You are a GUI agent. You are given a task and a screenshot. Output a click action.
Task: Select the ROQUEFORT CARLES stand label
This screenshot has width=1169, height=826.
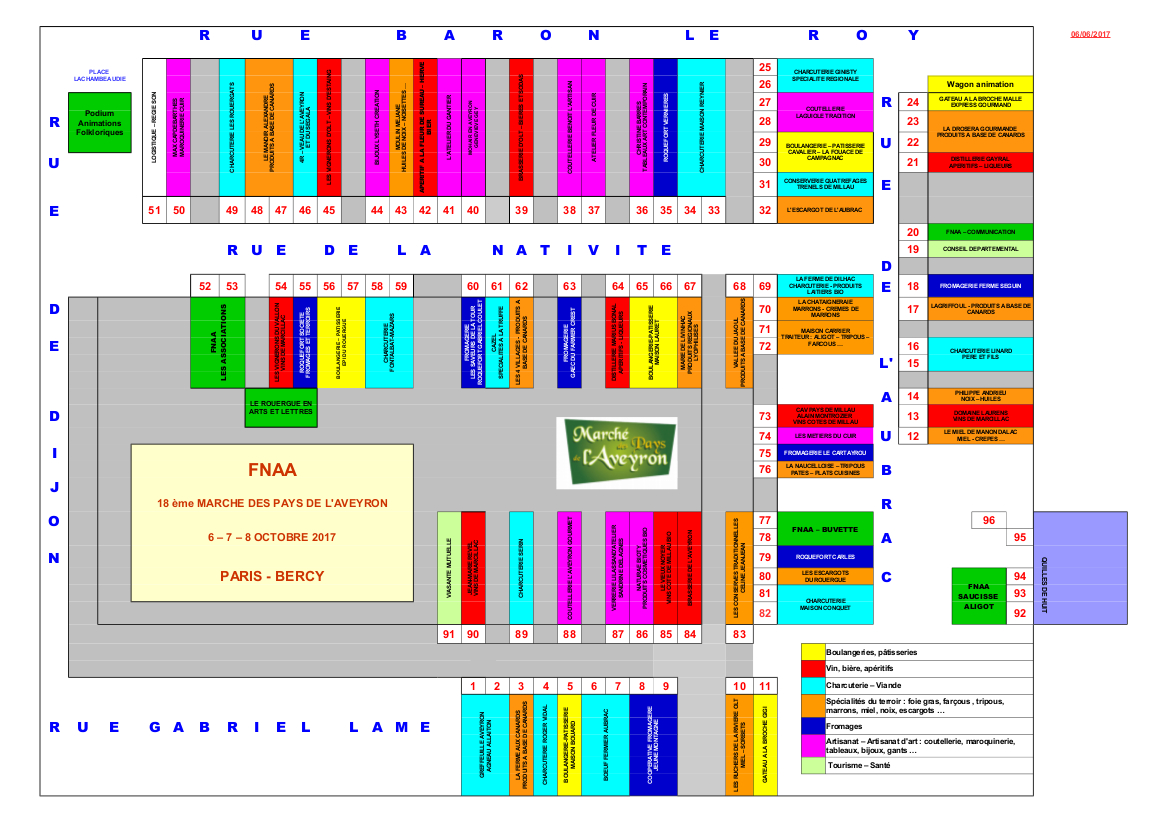click(x=825, y=557)
